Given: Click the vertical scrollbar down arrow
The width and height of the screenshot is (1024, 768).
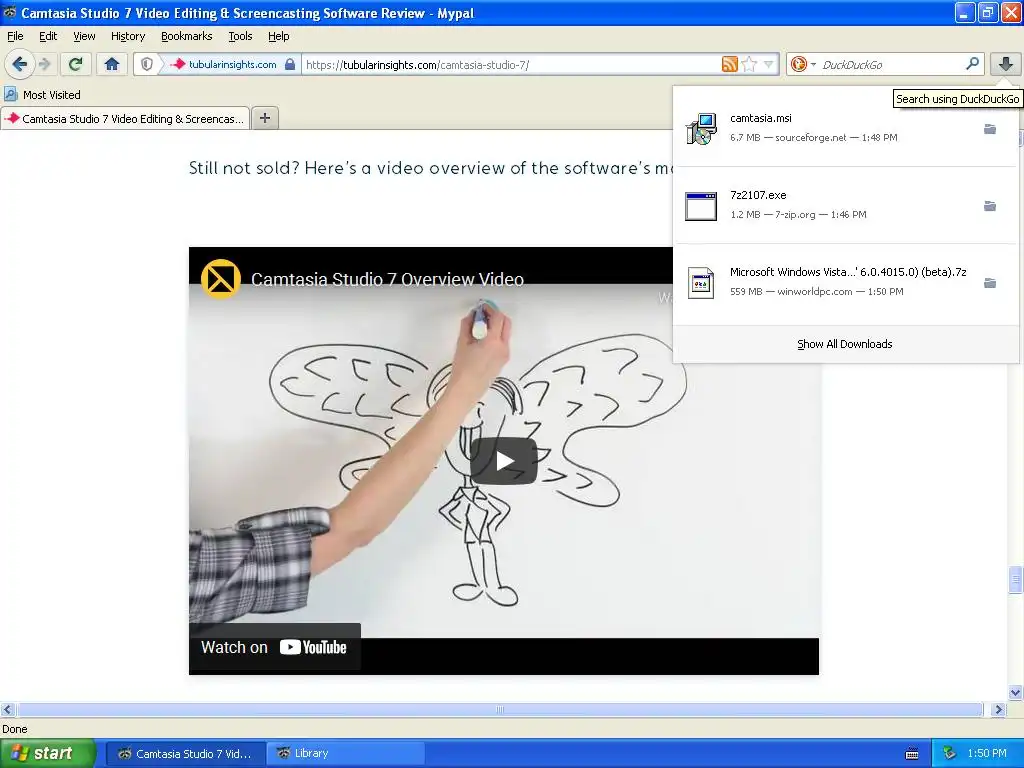Looking at the screenshot, I should (1016, 692).
